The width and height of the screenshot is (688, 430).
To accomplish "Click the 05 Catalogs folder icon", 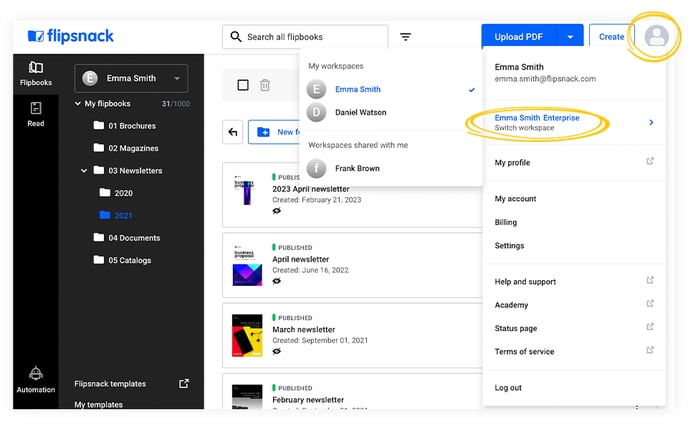I will tap(99, 259).
